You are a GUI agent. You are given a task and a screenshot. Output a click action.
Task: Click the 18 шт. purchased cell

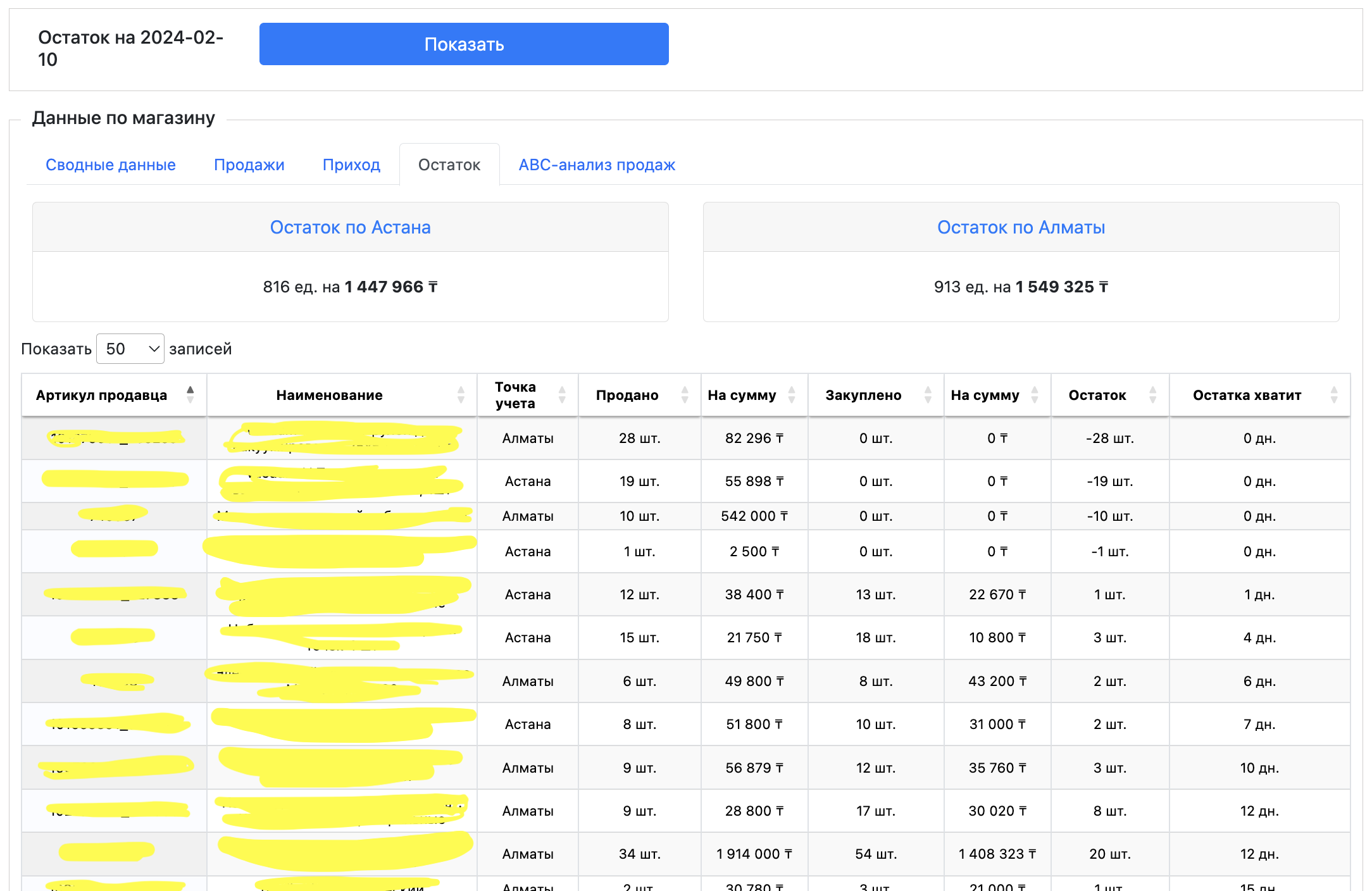tap(876, 637)
